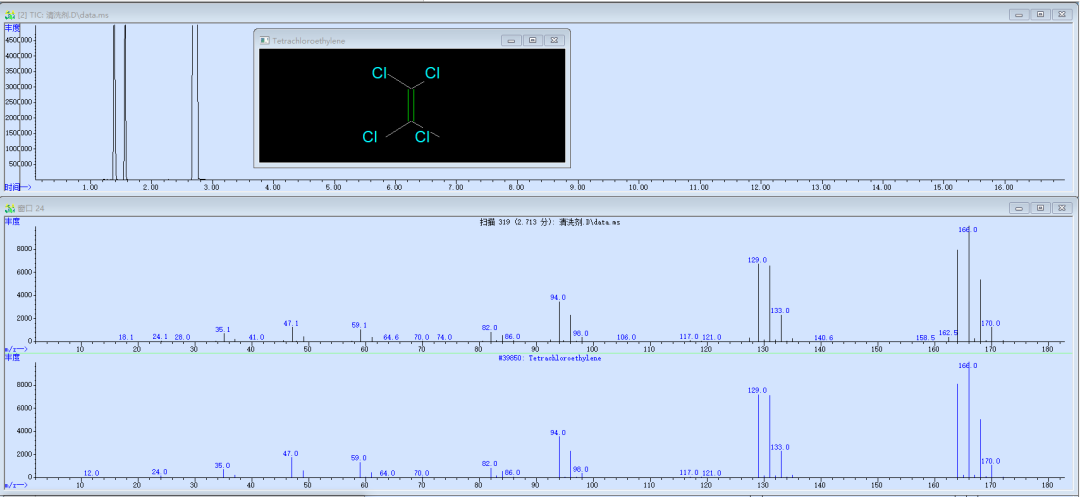Viewport: 1080px width, 497px height.
Task: Click the 窗口 24 window's title icon
Action: click(10, 208)
